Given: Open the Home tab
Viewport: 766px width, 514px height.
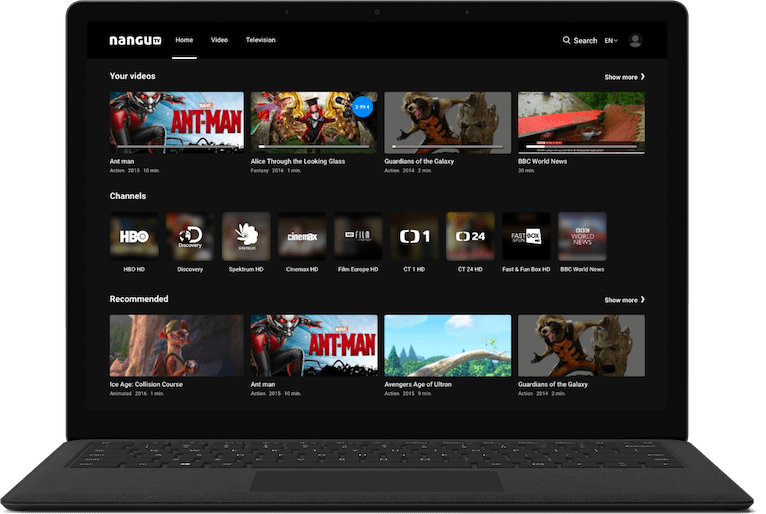Looking at the screenshot, I should tap(184, 40).
